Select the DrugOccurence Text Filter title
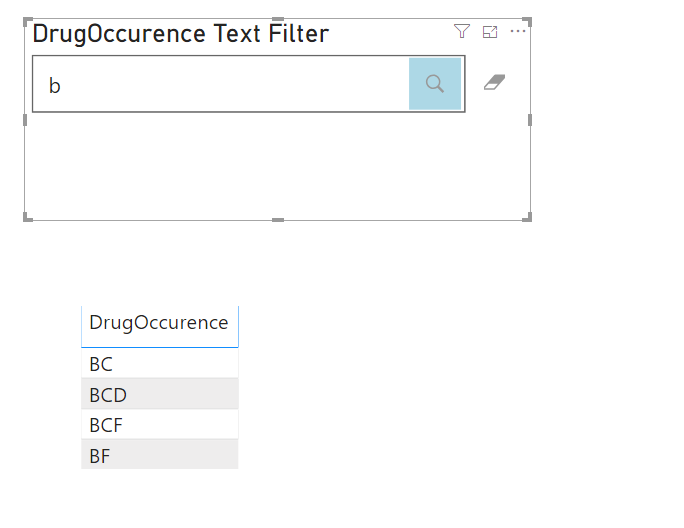The width and height of the screenshot is (684, 528). 181,34
